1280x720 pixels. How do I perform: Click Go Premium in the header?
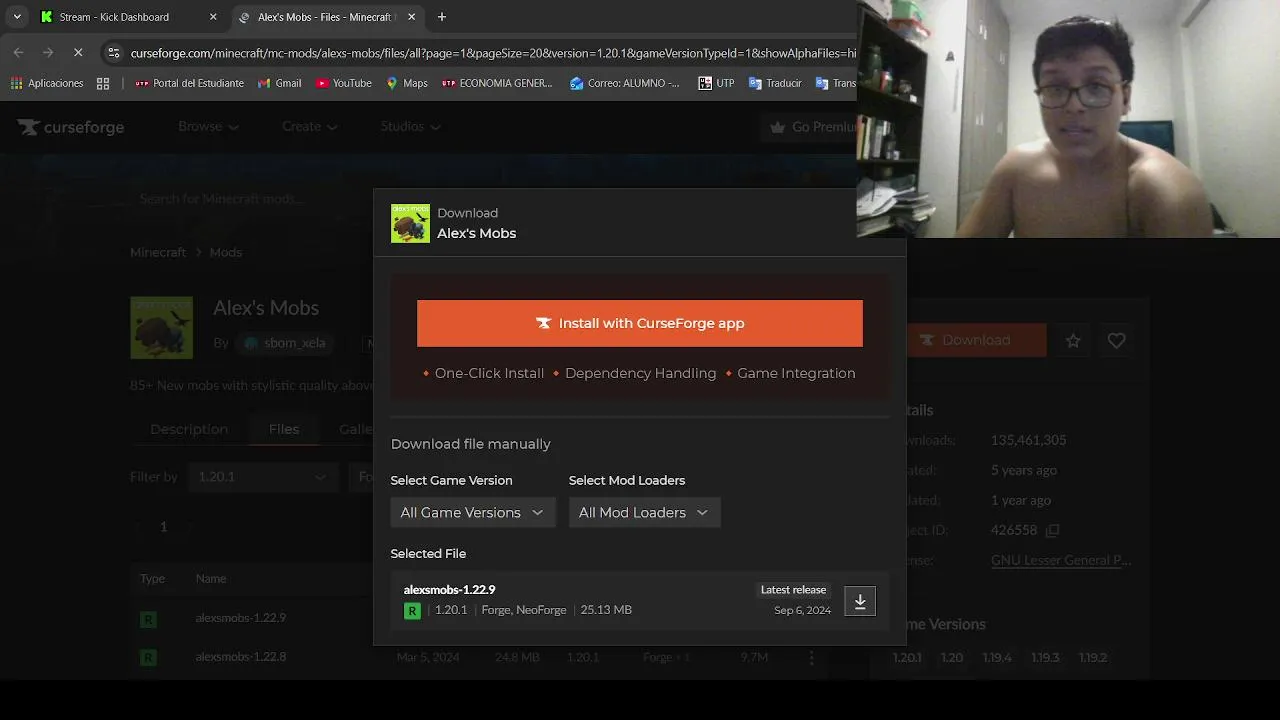click(x=813, y=127)
